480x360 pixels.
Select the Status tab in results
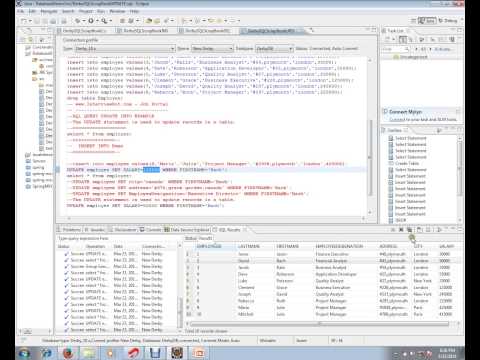tap(190, 238)
